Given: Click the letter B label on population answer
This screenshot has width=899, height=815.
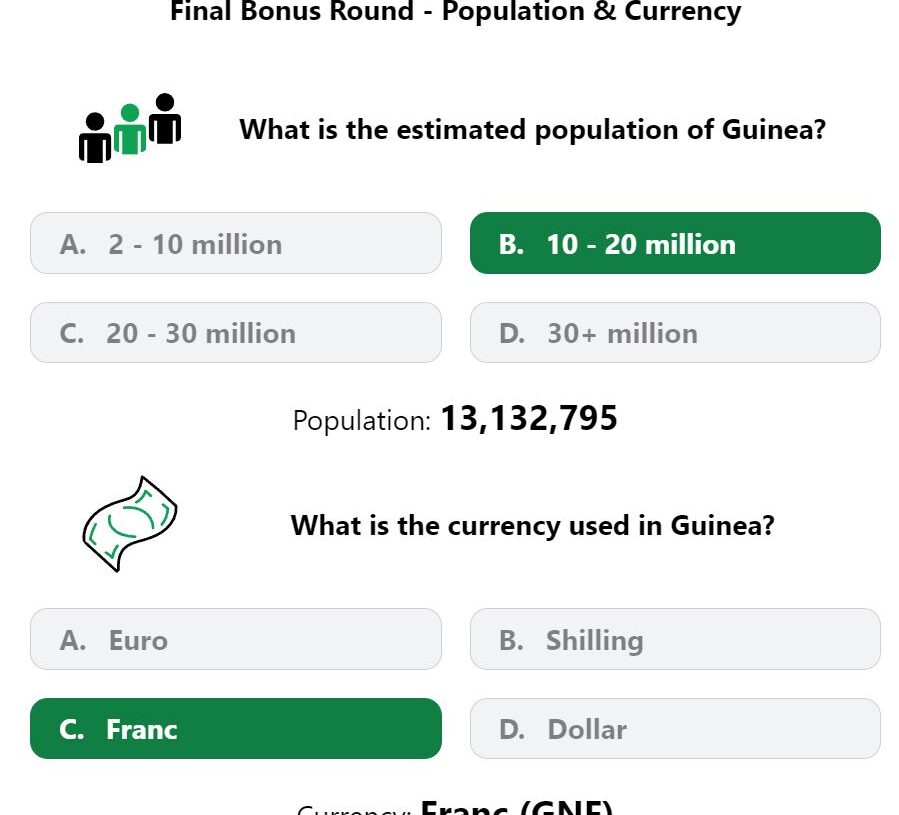Looking at the screenshot, I should click(511, 244).
